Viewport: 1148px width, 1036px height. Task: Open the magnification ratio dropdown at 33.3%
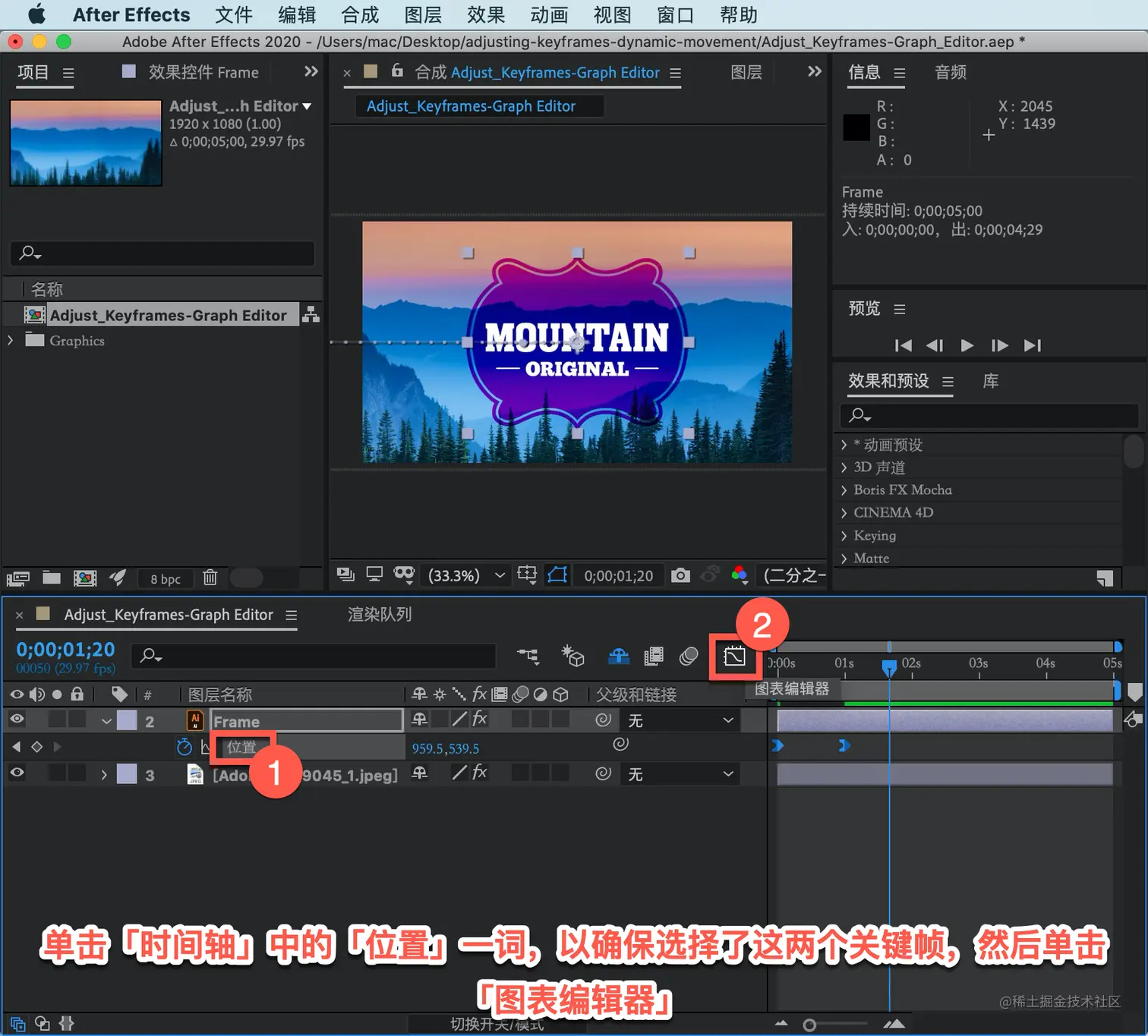tap(466, 575)
